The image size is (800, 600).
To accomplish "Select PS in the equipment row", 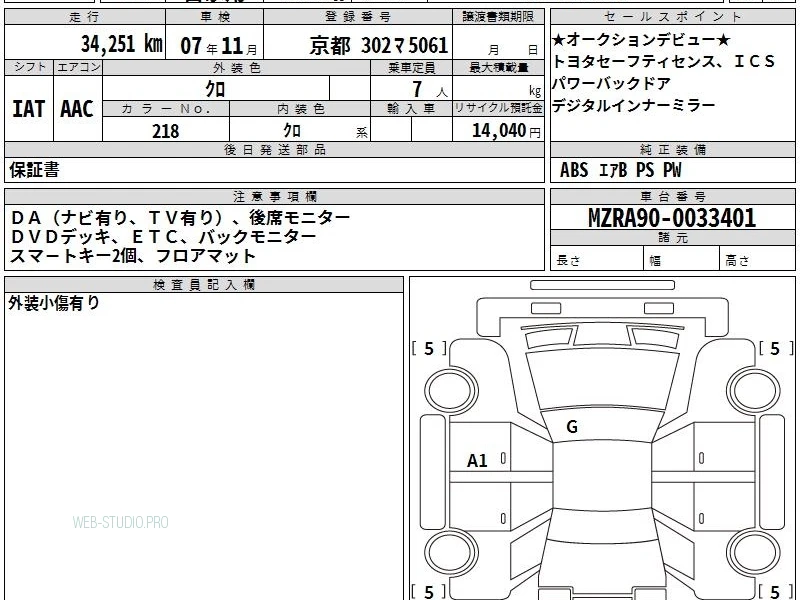I will tap(645, 170).
